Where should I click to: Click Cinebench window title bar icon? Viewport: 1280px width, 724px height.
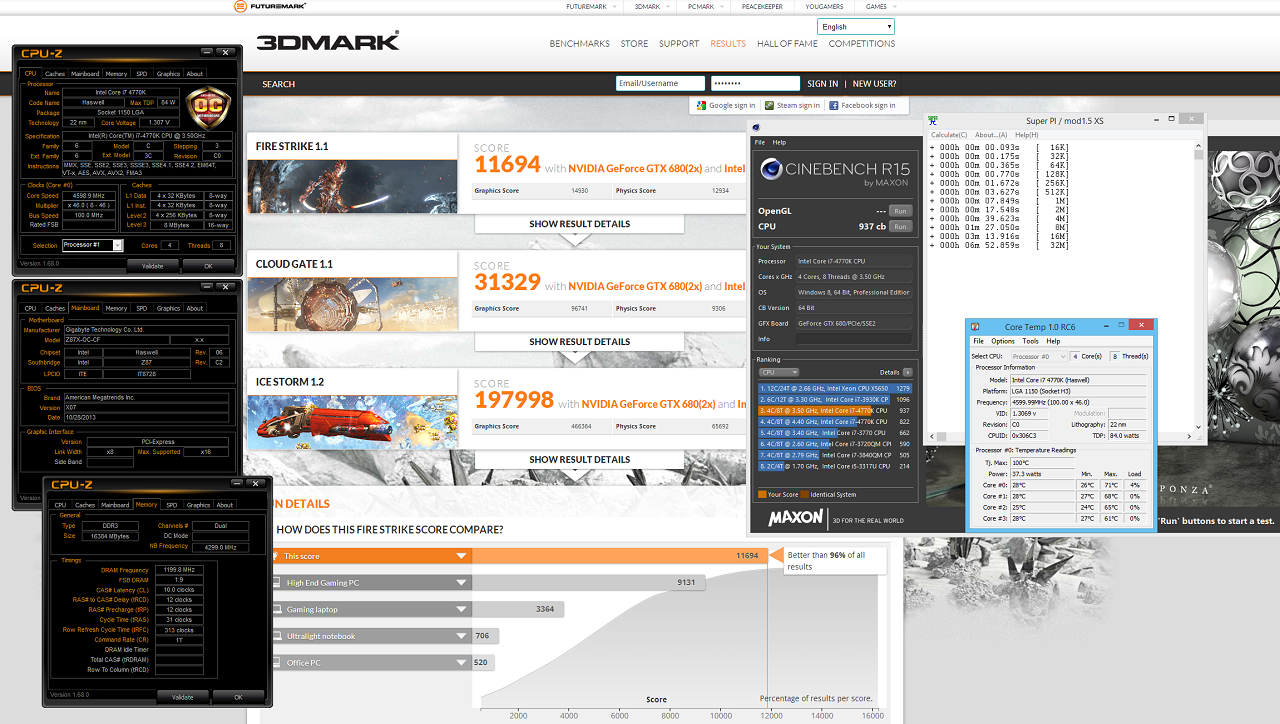click(756, 127)
